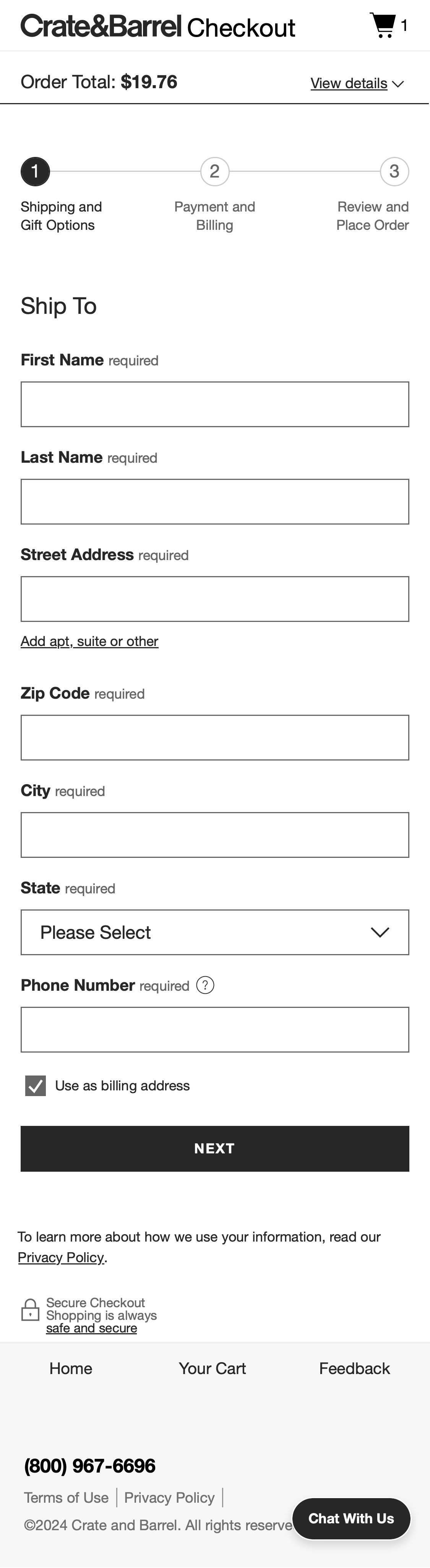Image resolution: width=430 pixels, height=1568 pixels.
Task: Toggle Use as billing address option
Action: coord(35,1085)
